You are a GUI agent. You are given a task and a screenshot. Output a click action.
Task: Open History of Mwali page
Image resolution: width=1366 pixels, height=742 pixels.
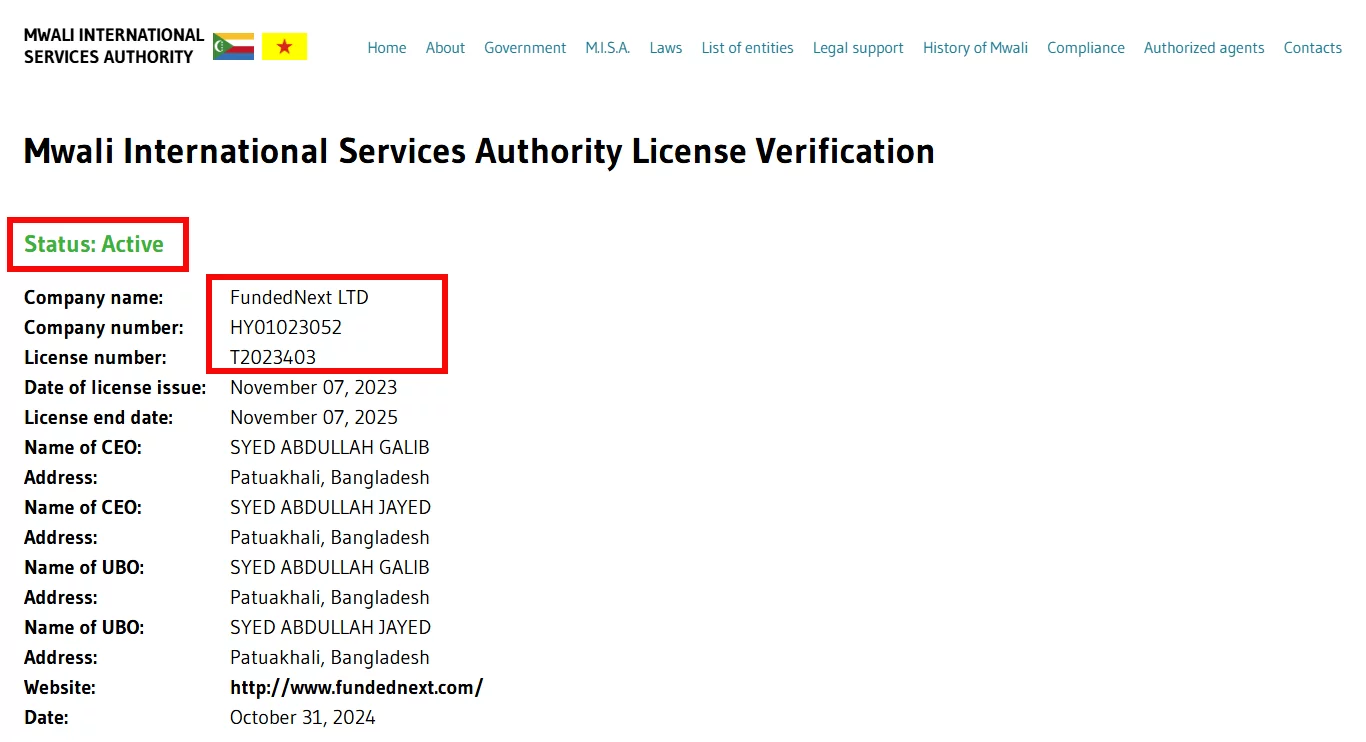pos(975,47)
